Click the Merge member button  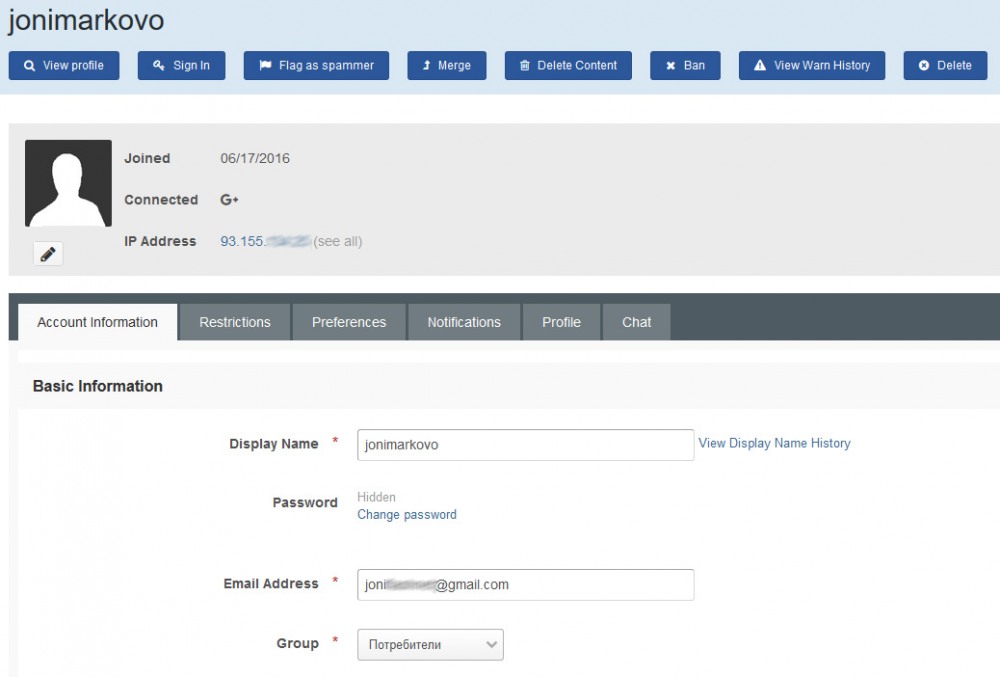tap(446, 66)
